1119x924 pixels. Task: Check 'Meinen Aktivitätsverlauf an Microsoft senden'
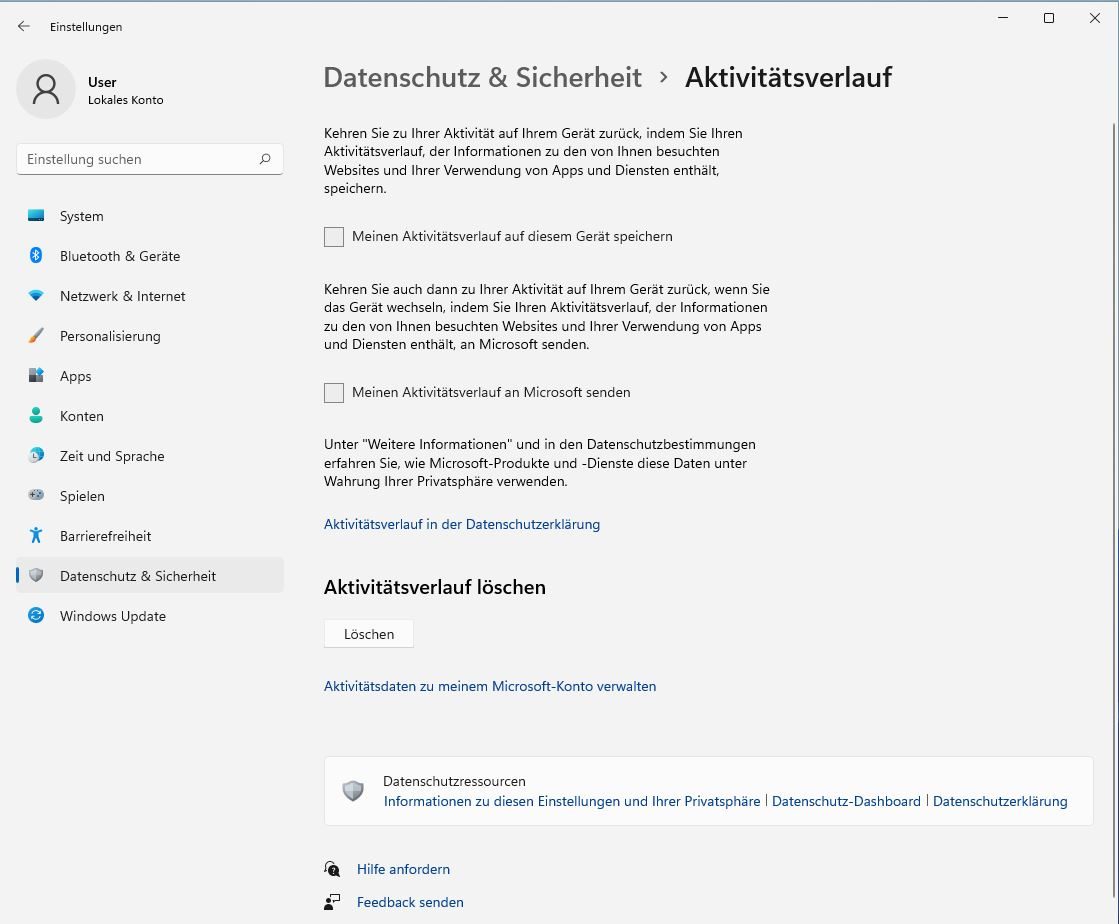[334, 393]
